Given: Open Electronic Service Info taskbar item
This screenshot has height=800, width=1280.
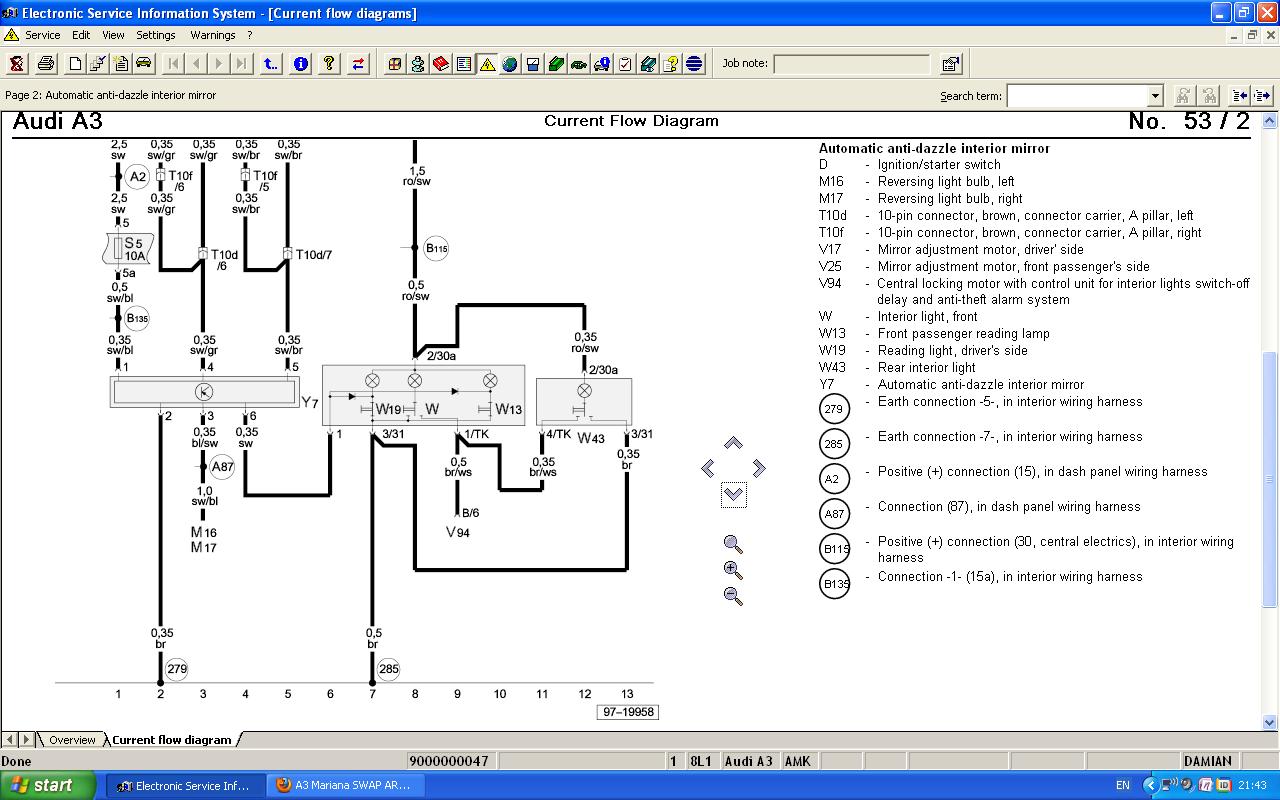Looking at the screenshot, I should pyautogui.click(x=185, y=786).
